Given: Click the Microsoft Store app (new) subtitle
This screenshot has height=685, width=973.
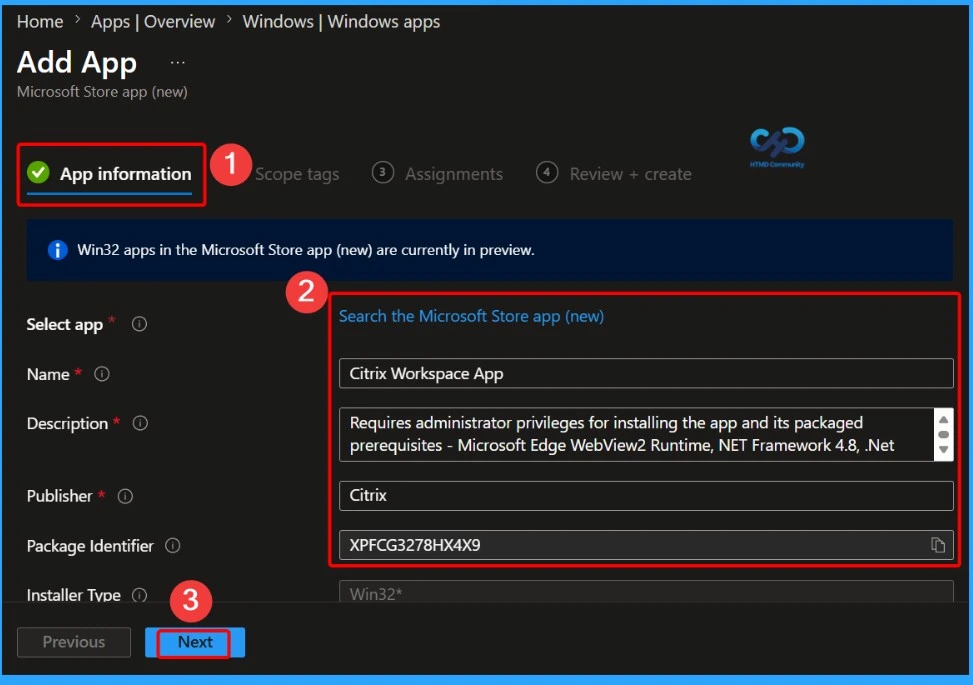Looking at the screenshot, I should [x=102, y=92].
